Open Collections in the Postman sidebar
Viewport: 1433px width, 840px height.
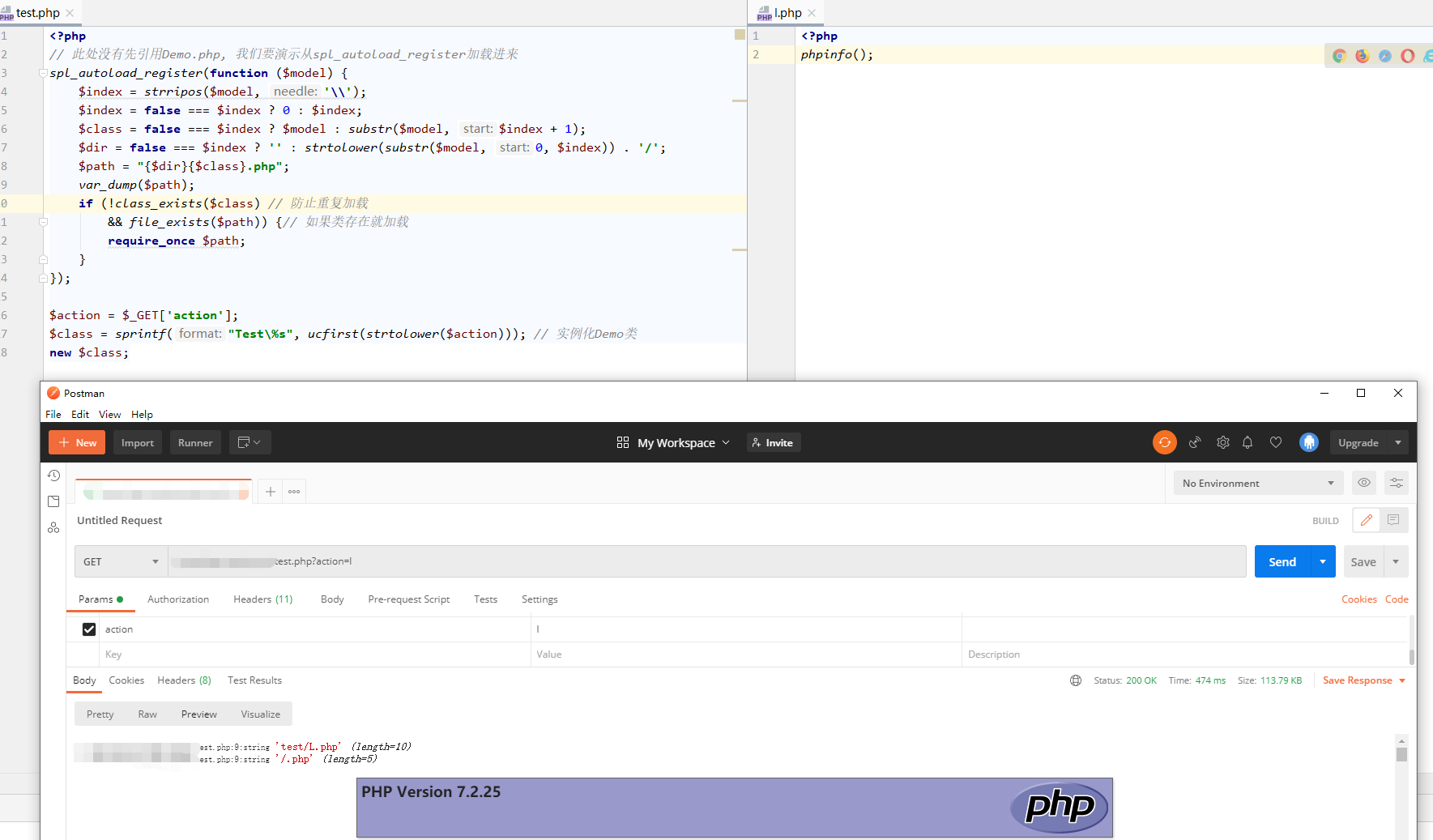tap(53, 501)
